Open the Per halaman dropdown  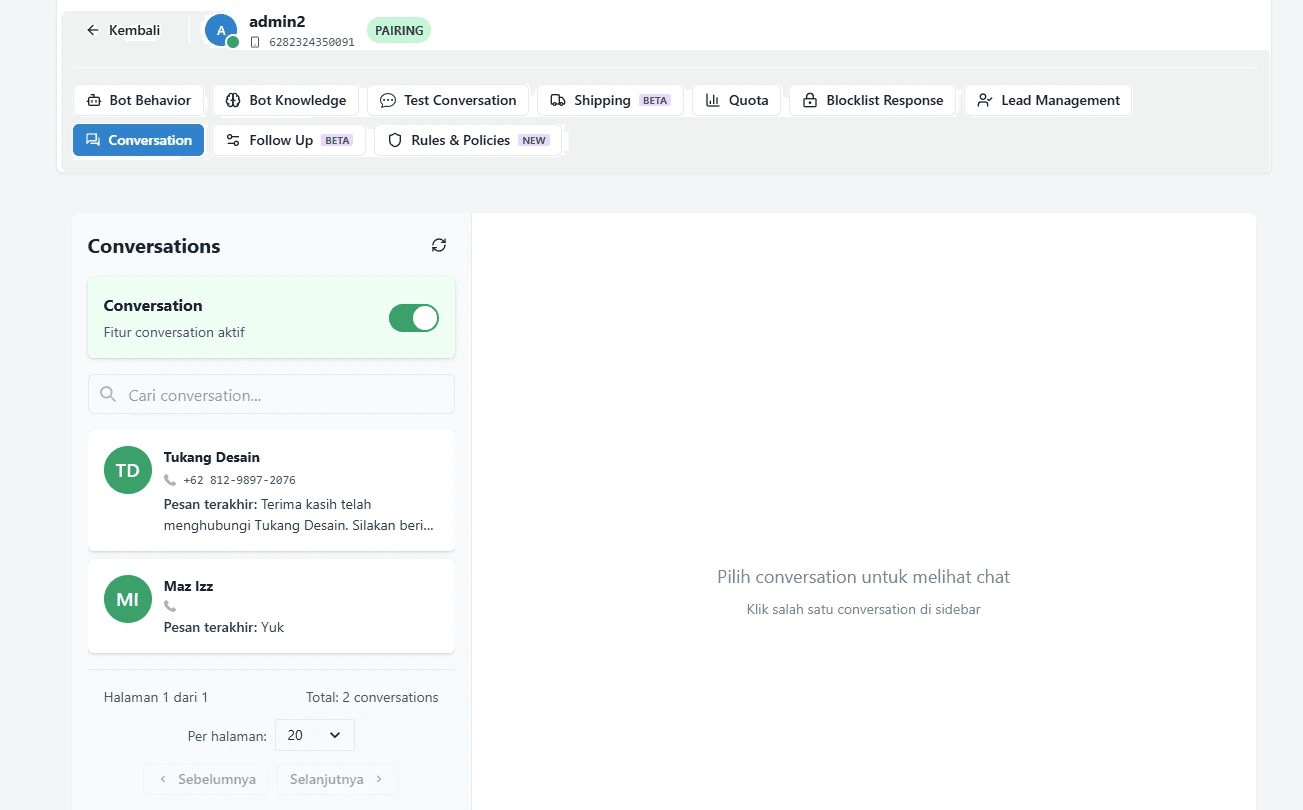[x=315, y=735]
